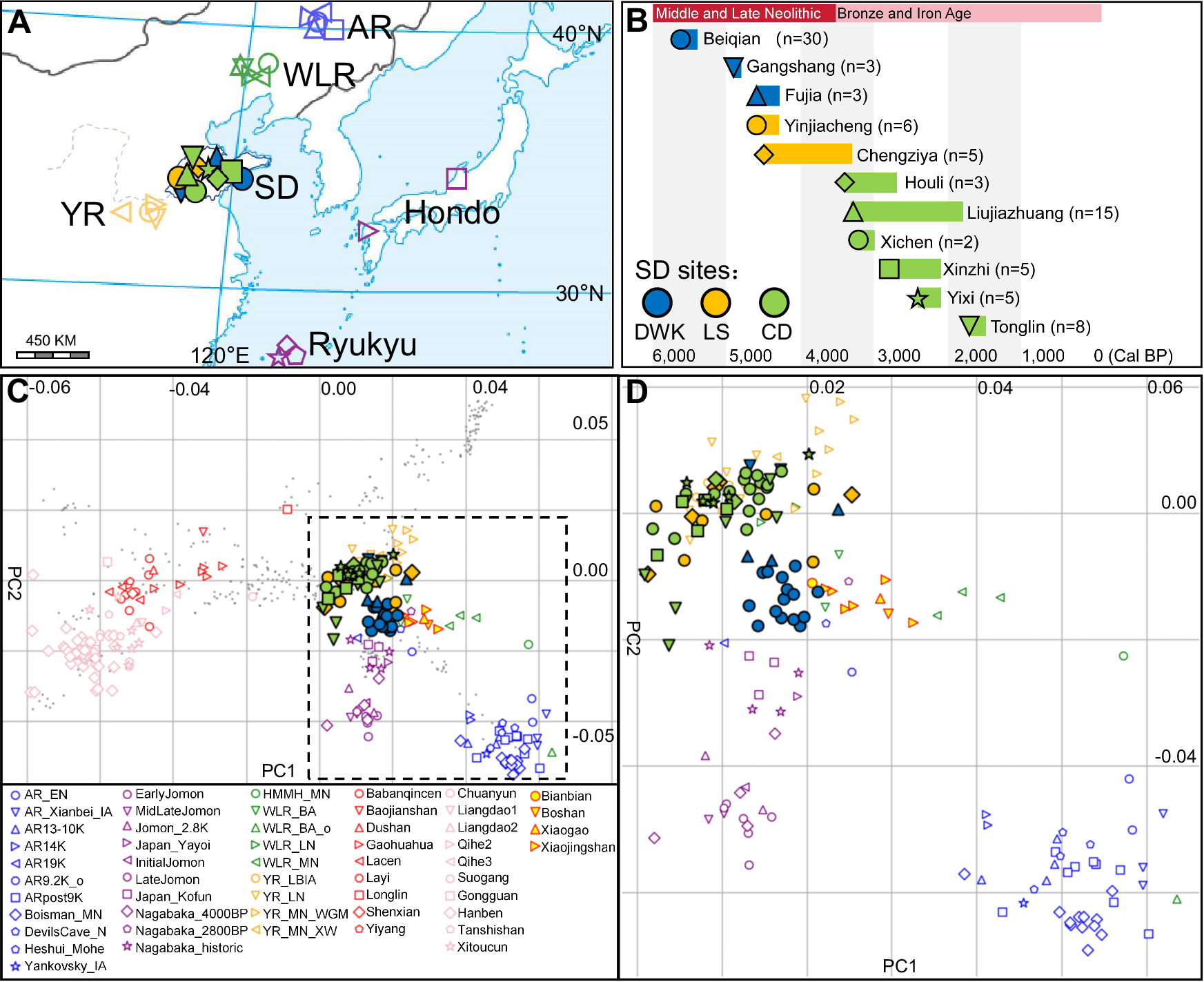The width and height of the screenshot is (1204, 982).
Task: Click the Tanshishan legend label
Action: point(491,930)
